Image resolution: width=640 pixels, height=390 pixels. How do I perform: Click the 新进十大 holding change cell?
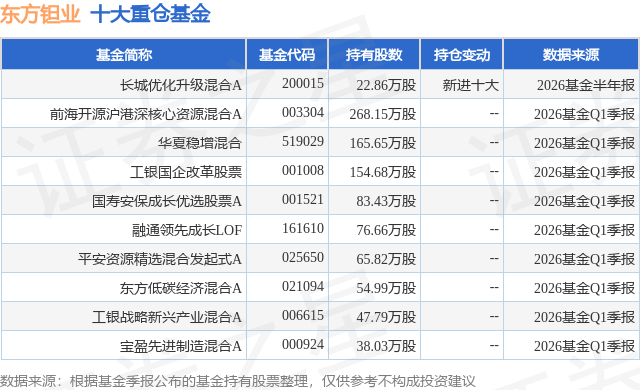471,85
